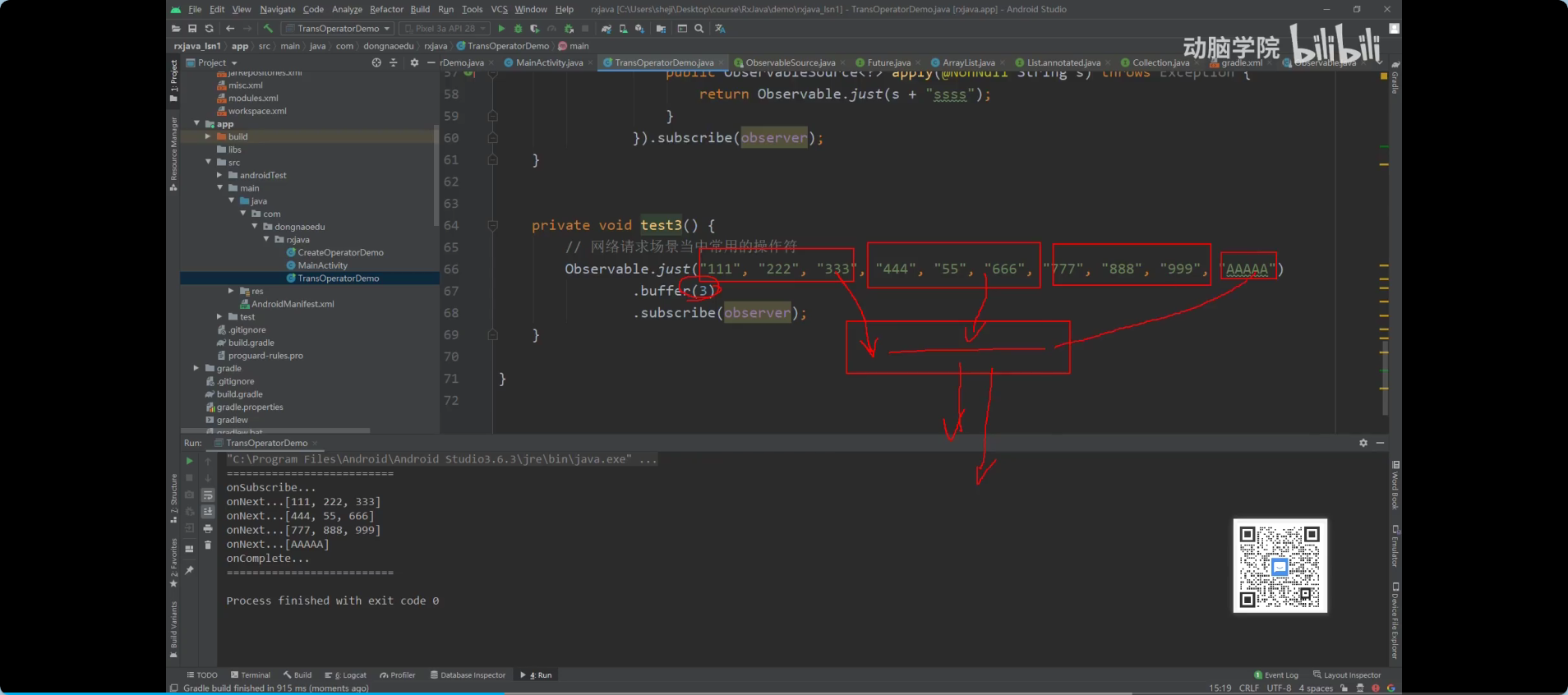The image size is (1568, 695).
Task: Show more editor tabs dropdown arrow
Action: (1379, 62)
